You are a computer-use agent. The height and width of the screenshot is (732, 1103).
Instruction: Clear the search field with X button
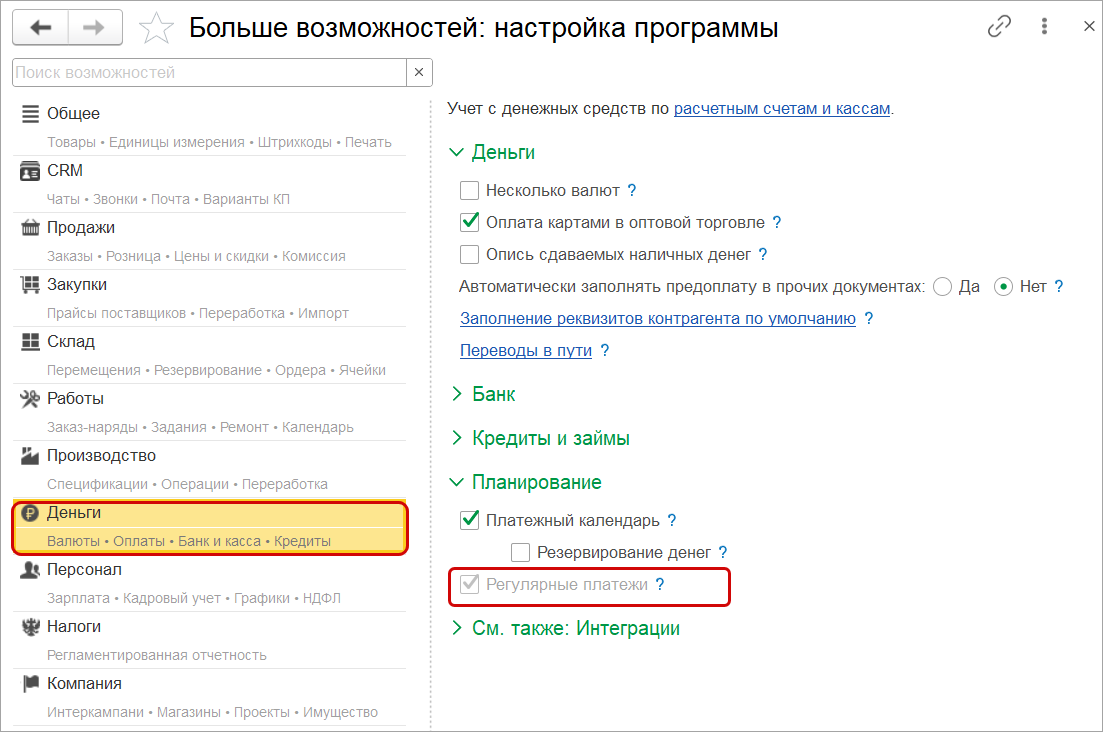click(419, 72)
